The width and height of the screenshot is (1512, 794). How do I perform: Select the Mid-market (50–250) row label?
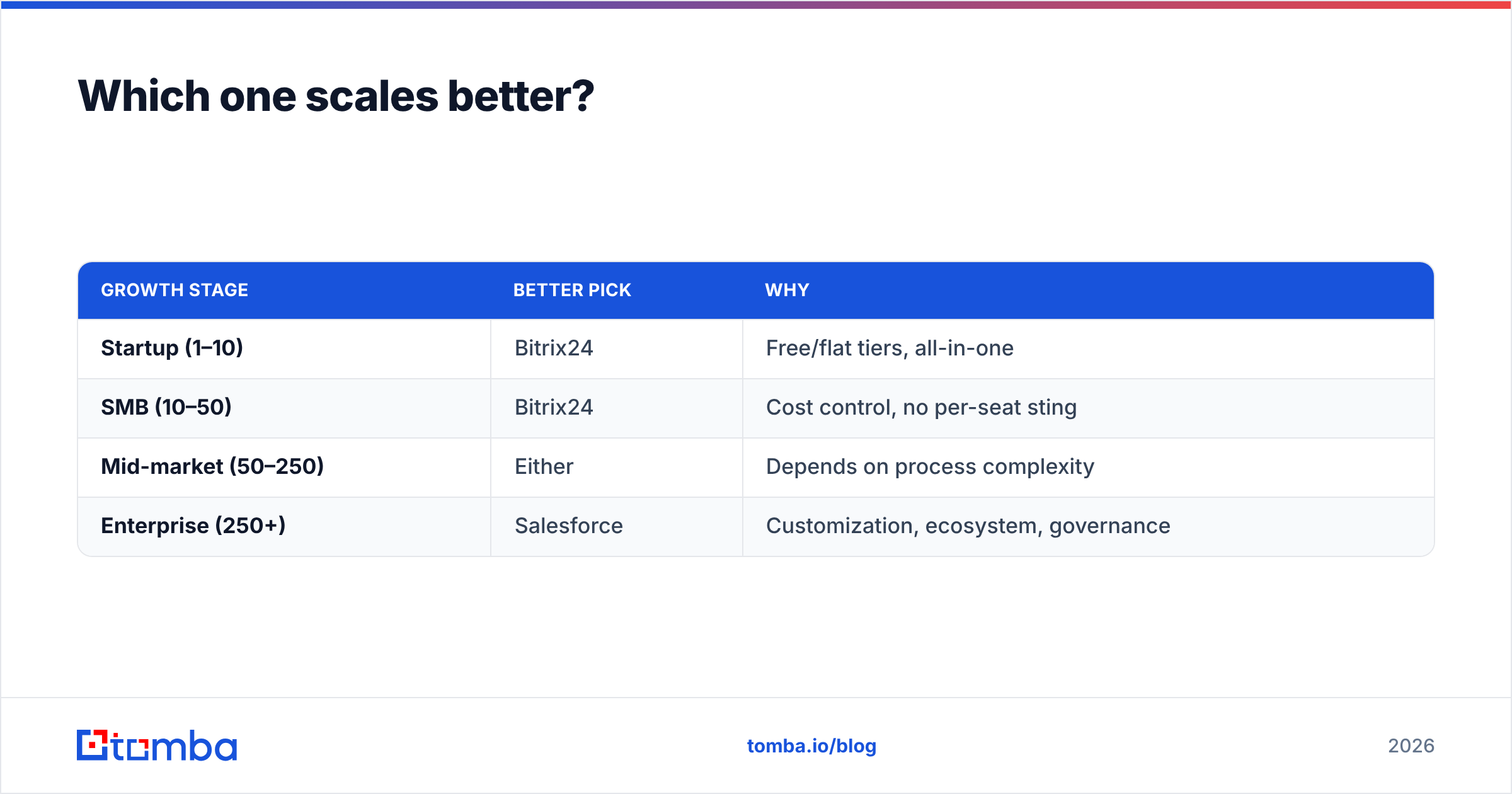[x=212, y=466]
